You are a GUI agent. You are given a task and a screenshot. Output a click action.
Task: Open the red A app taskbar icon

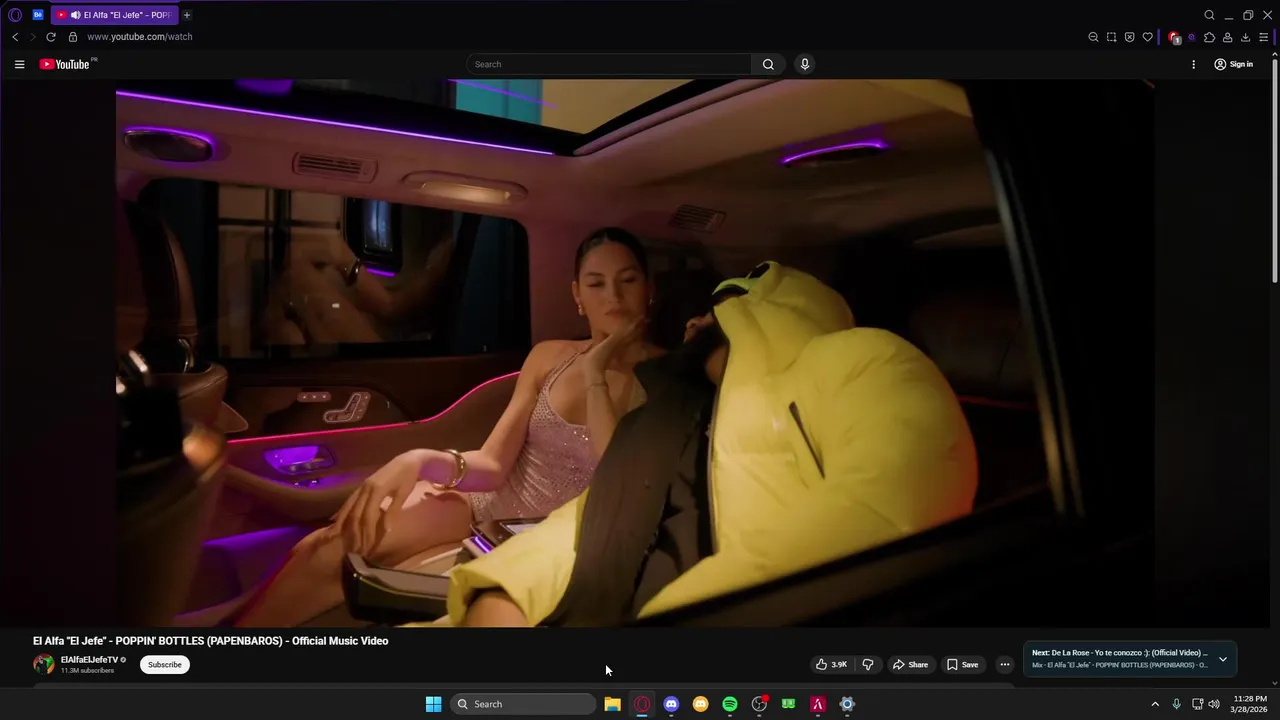(818, 704)
